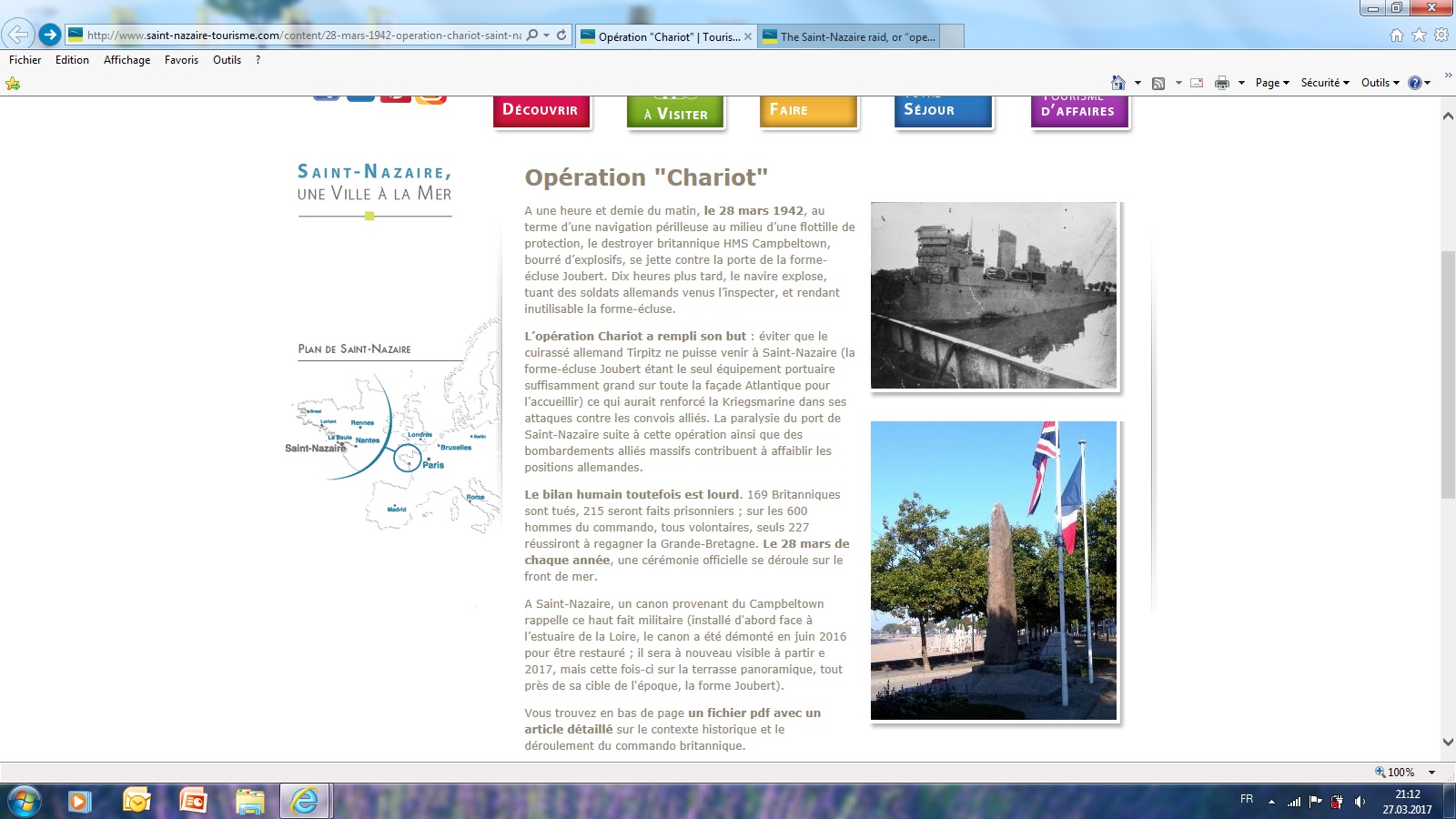Click the RSS feeds icon

click(x=1158, y=83)
